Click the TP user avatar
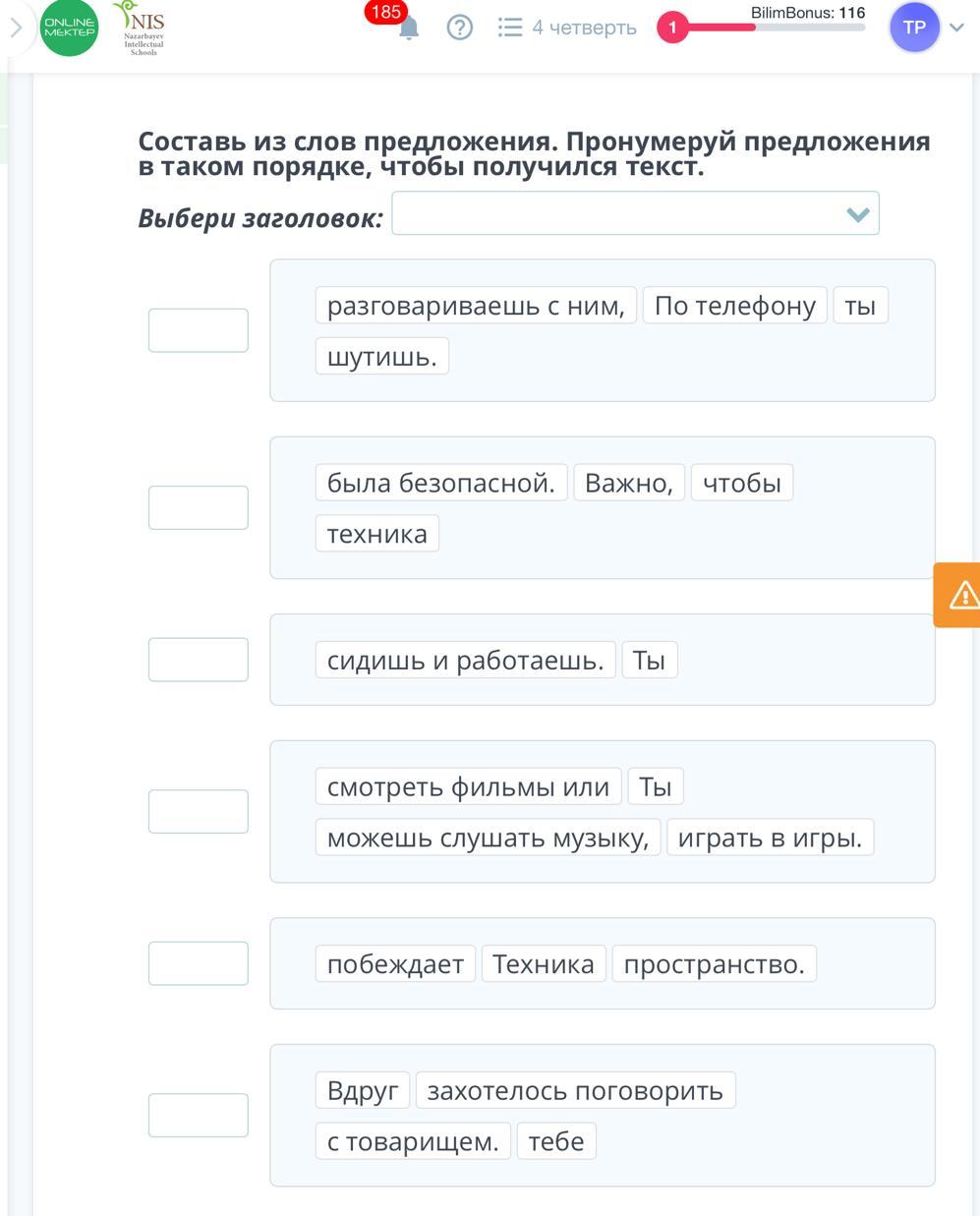This screenshot has width=980, height=1216. 914,28
